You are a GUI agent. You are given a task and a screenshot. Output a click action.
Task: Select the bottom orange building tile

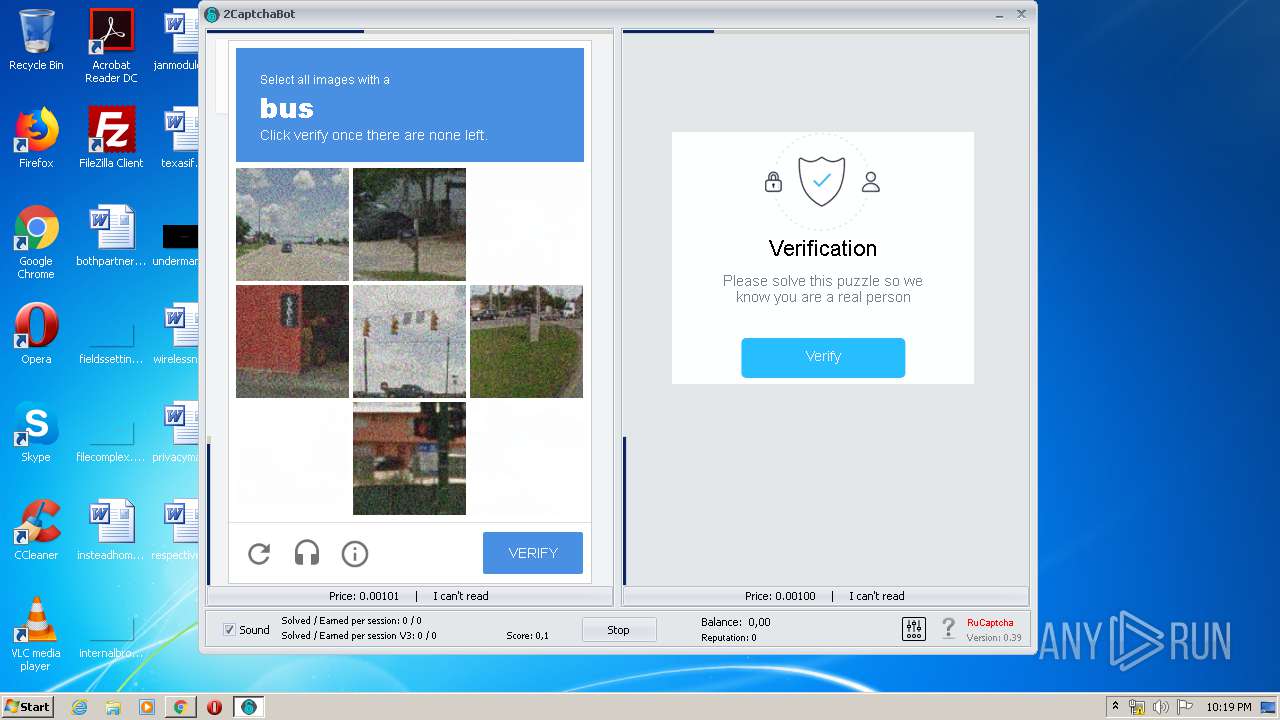[x=409, y=458]
